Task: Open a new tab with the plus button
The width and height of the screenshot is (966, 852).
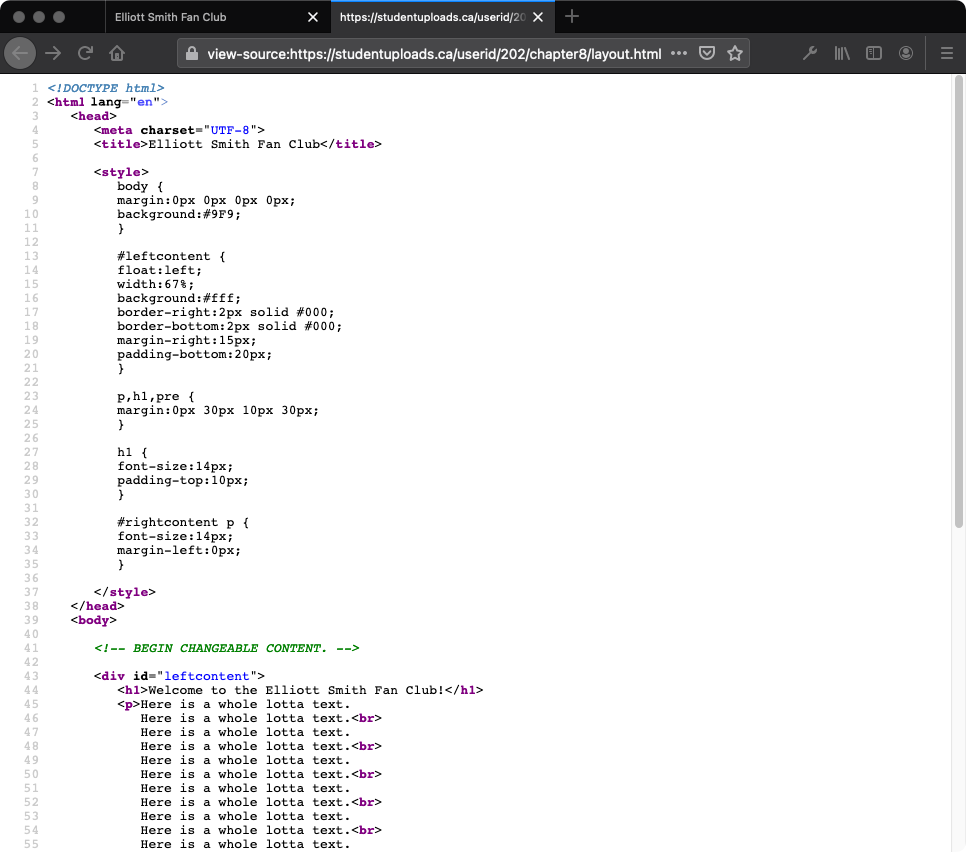Action: point(572,17)
